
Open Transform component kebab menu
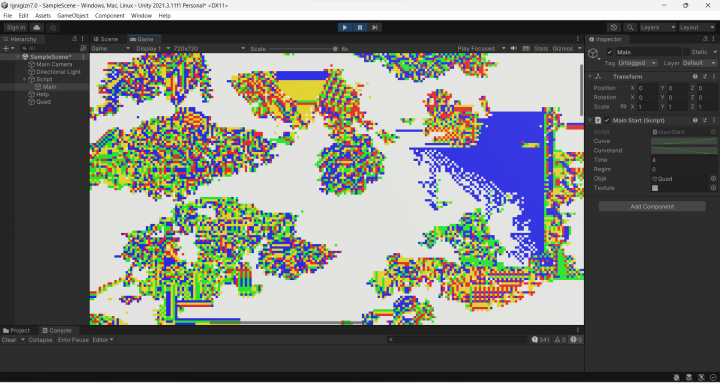[x=713, y=77]
